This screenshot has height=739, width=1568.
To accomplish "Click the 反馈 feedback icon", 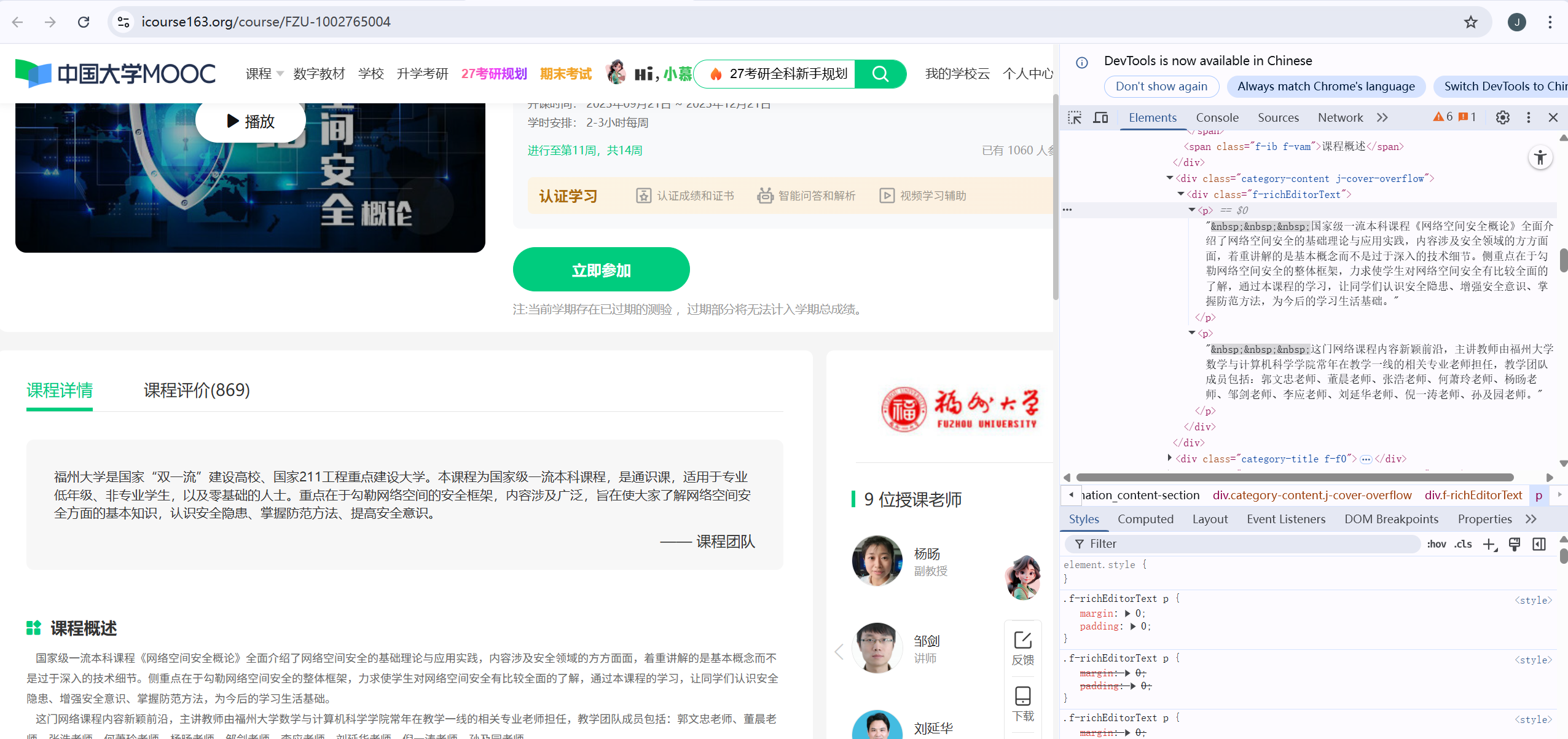I will (1022, 641).
